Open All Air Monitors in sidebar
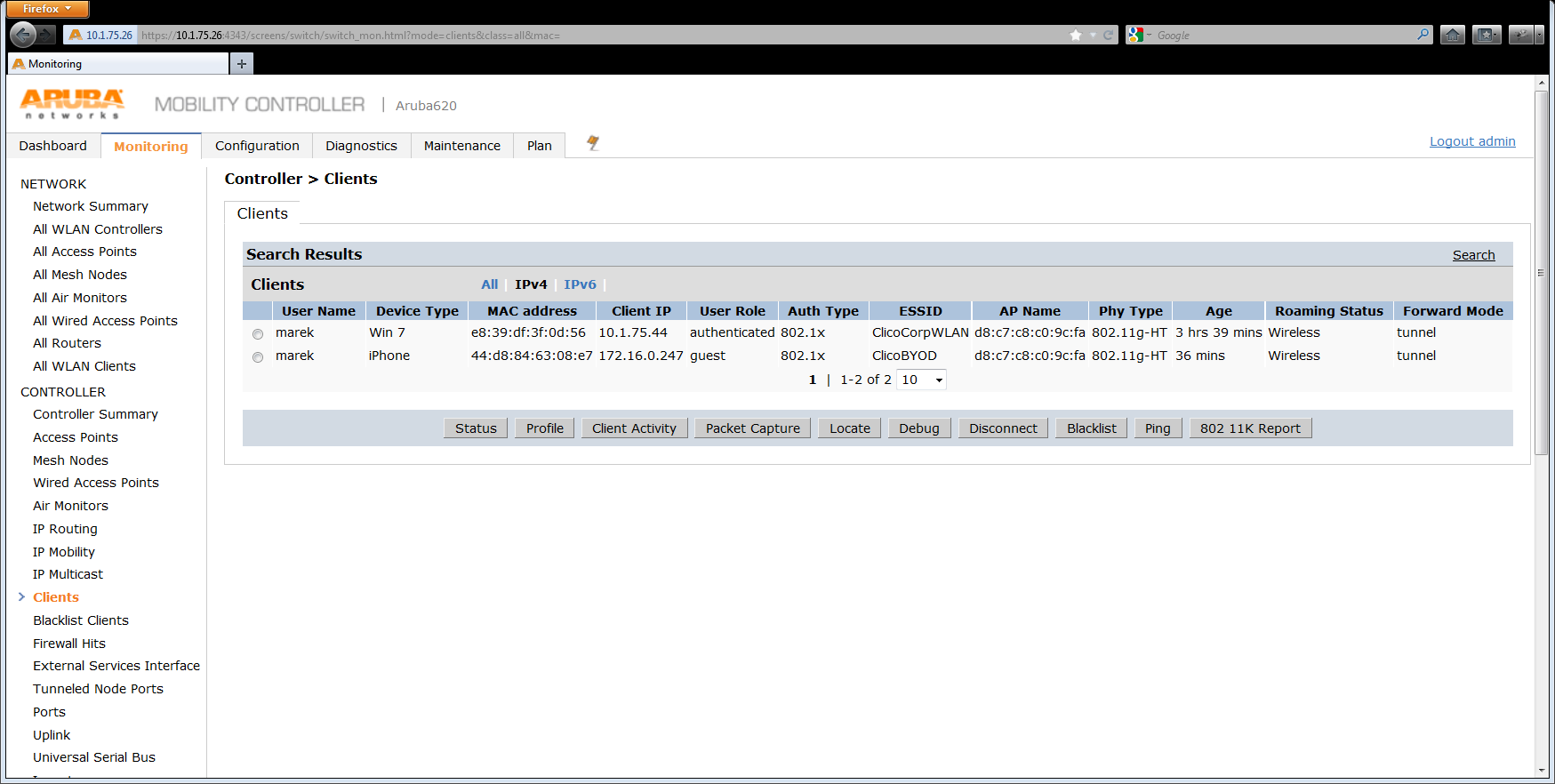This screenshot has height=784, width=1555. coord(80,298)
